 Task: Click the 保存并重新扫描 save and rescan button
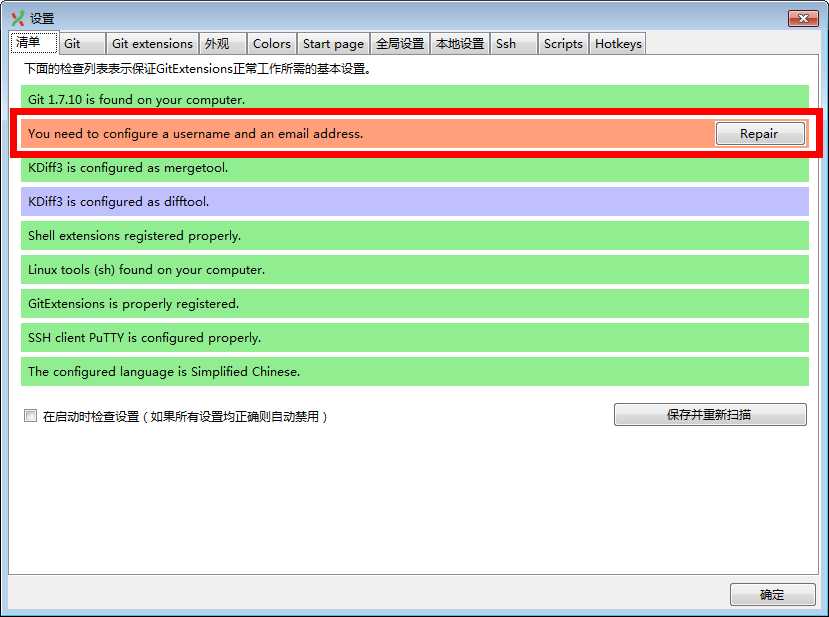coord(710,415)
